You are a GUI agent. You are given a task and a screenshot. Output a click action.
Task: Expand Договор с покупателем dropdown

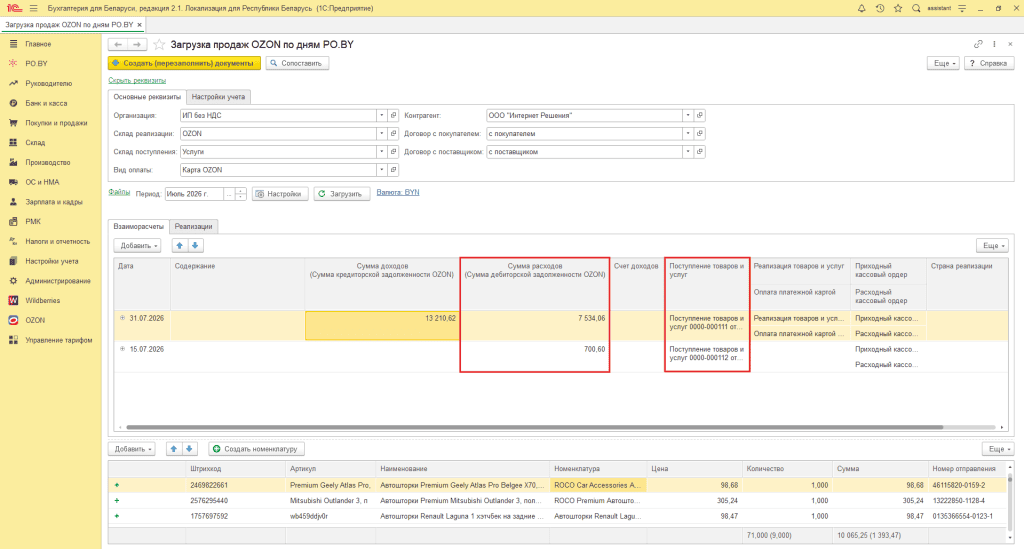(688, 134)
